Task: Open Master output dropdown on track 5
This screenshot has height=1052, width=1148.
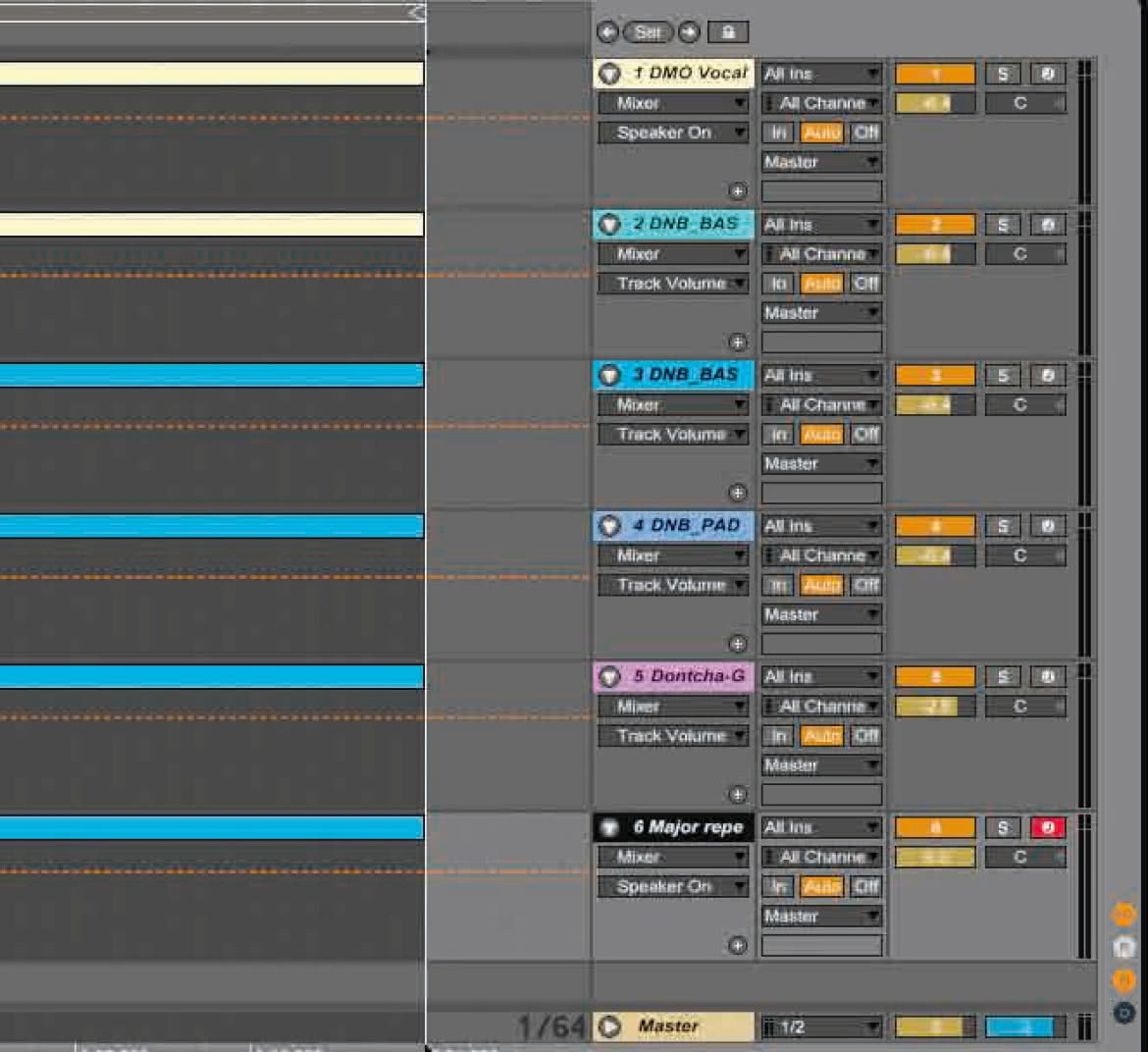Action: click(x=820, y=765)
